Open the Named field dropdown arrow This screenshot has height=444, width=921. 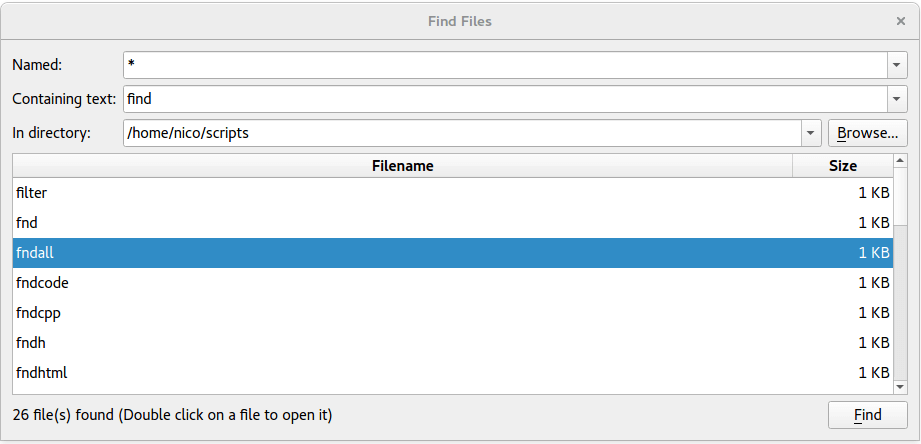pos(896,65)
